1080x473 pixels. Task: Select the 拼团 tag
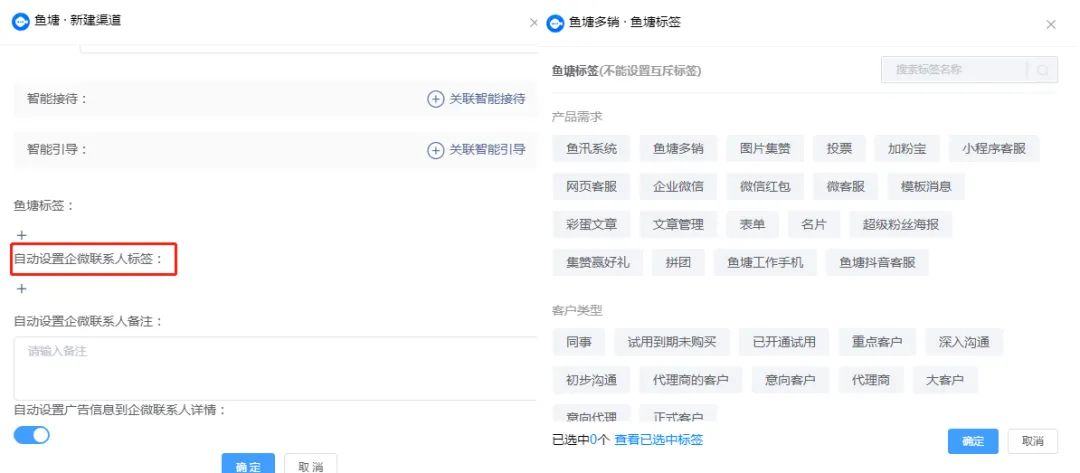[x=678, y=263]
